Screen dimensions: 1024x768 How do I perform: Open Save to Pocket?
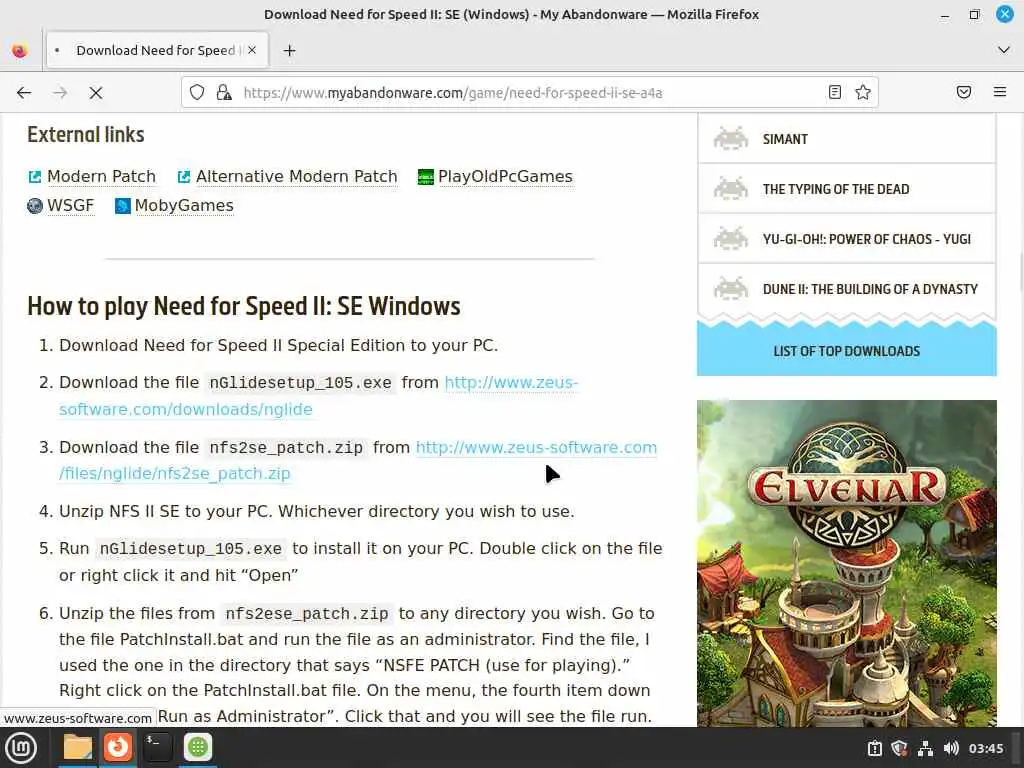pos(964,93)
